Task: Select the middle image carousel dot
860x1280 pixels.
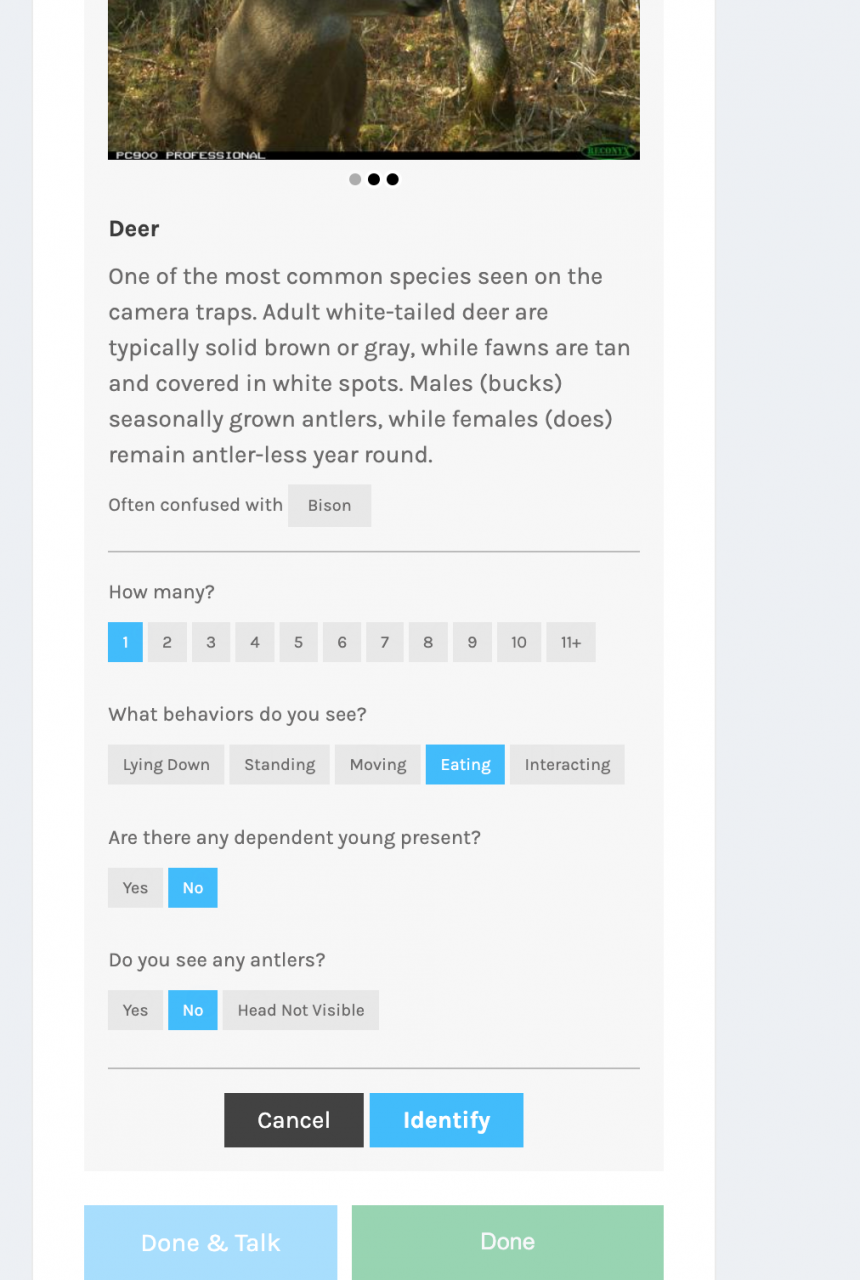Action: [374, 180]
